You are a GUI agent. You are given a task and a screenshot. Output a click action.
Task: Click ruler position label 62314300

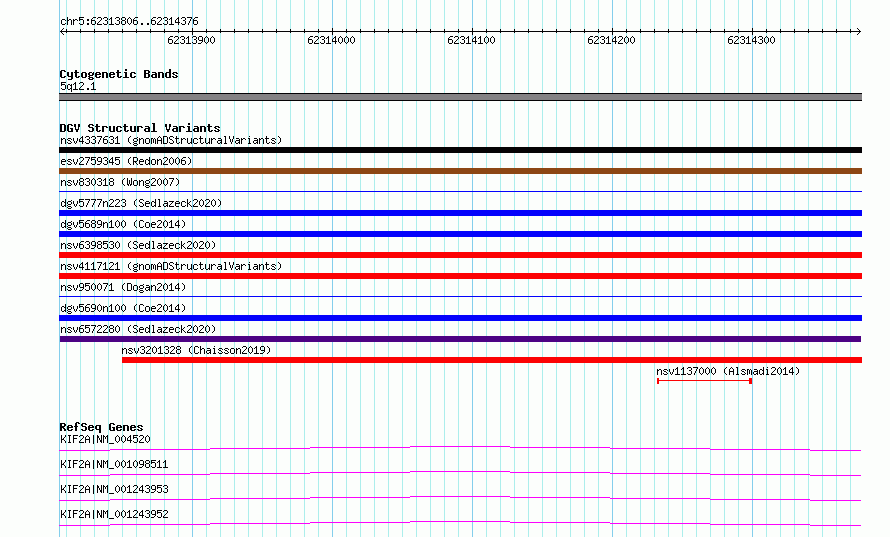point(751,40)
